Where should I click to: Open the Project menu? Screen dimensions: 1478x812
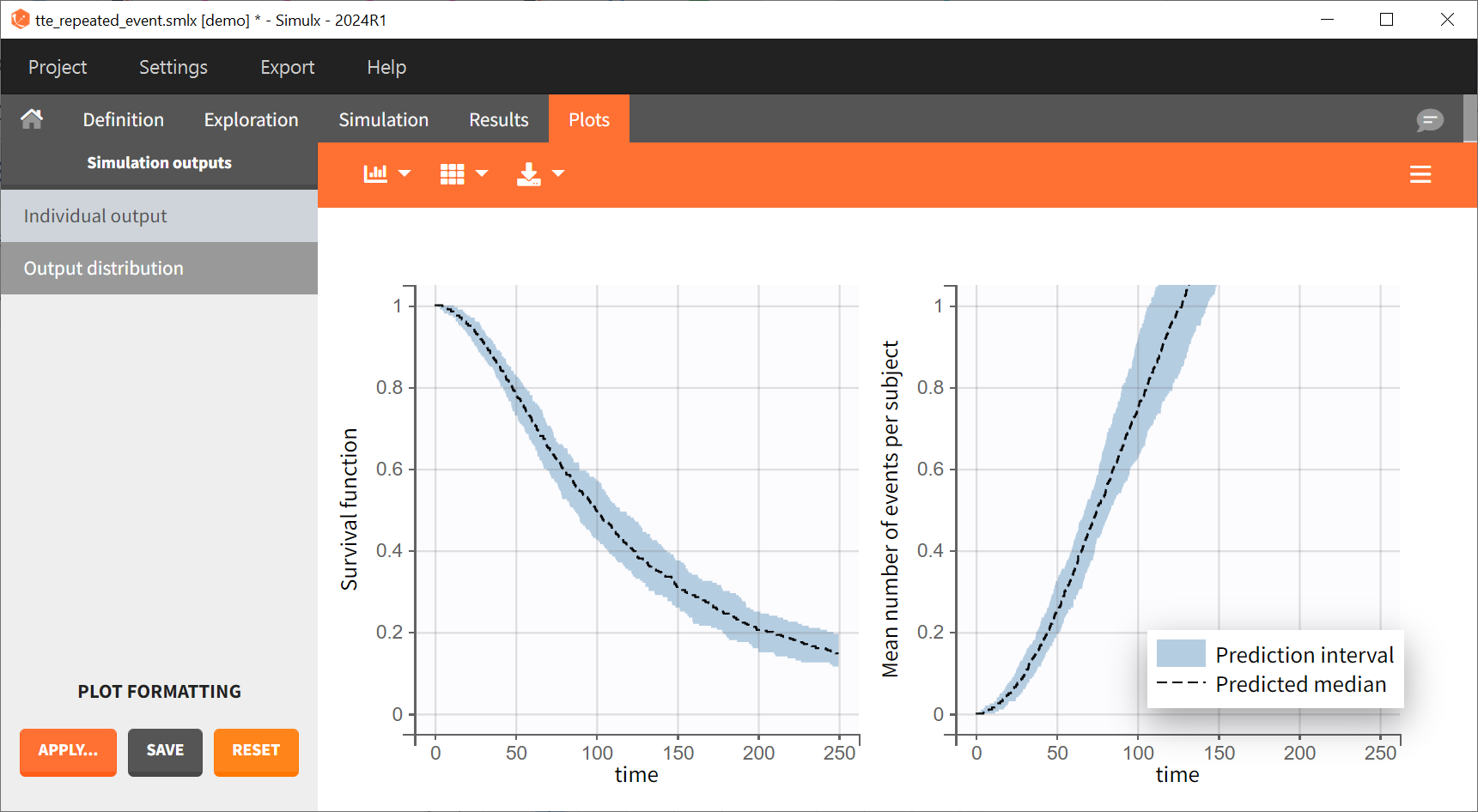(58, 67)
